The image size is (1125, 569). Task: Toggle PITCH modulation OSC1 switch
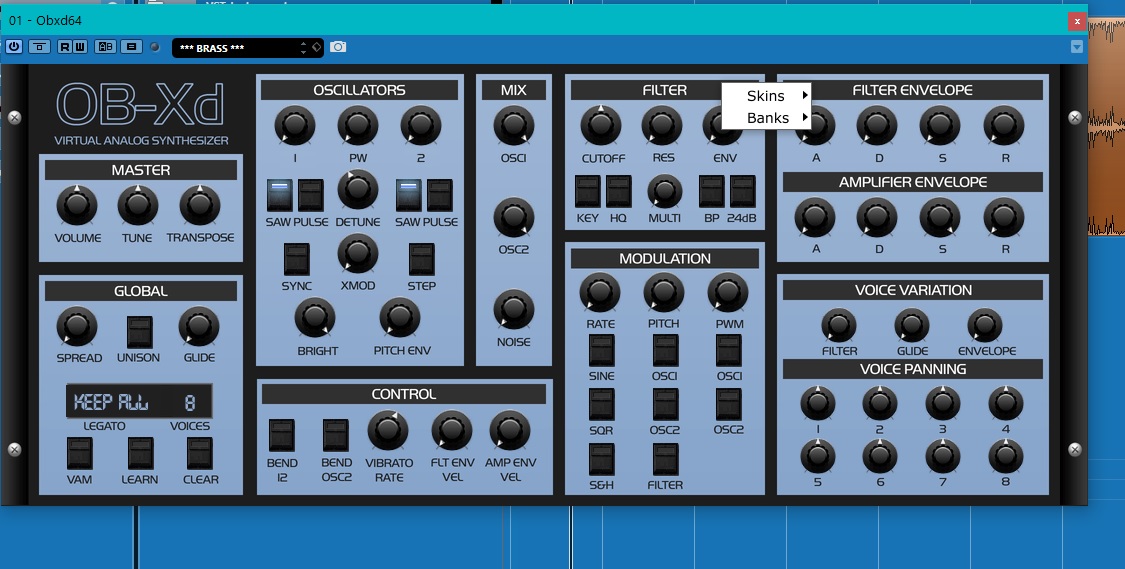click(665, 350)
